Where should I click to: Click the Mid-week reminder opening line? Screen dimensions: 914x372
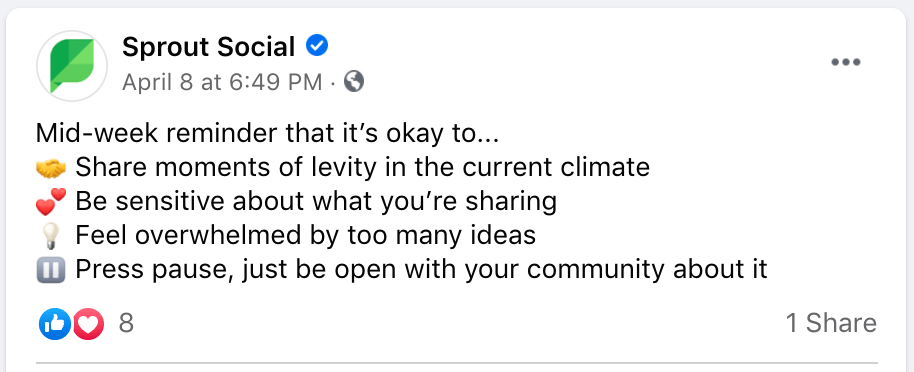pos(268,134)
